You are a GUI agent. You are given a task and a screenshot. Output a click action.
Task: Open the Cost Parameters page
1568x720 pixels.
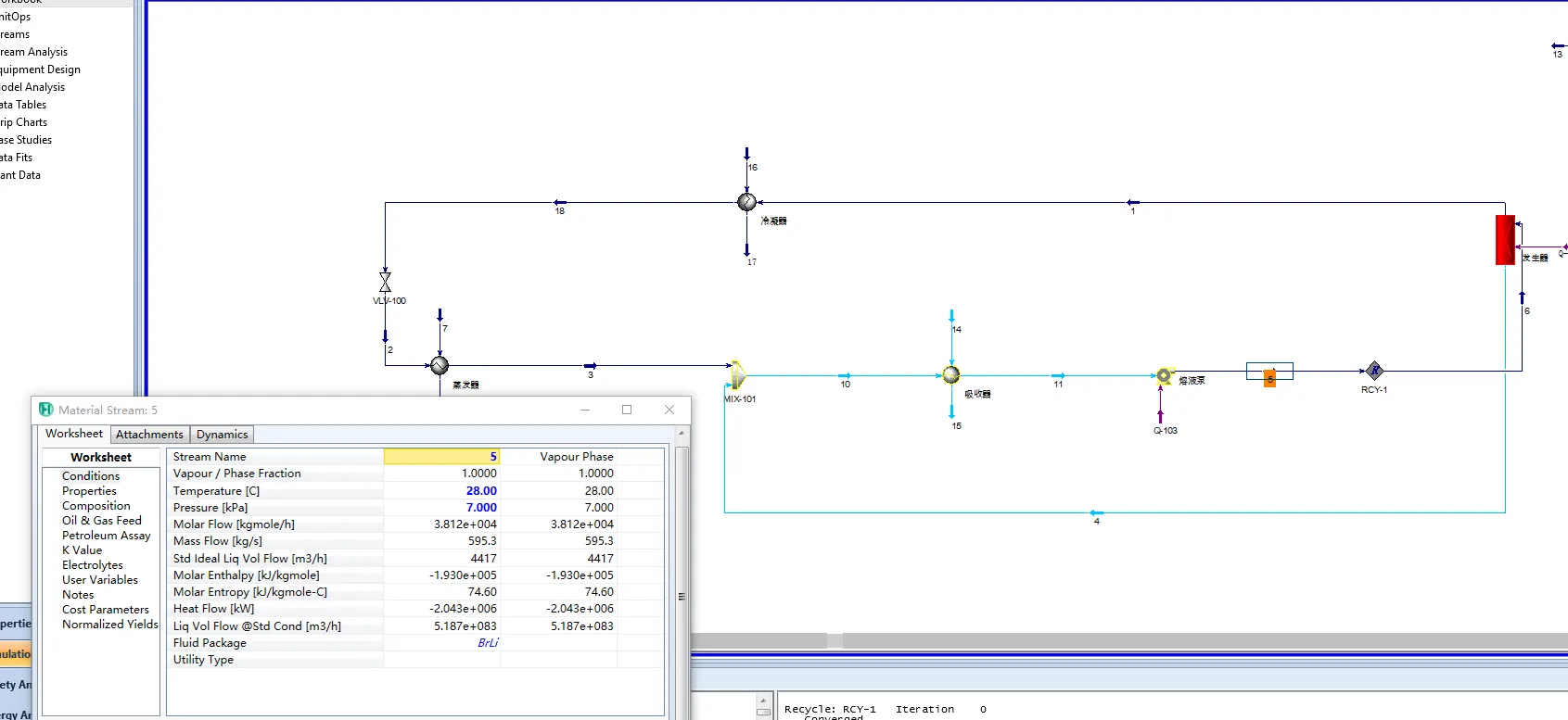(106, 610)
